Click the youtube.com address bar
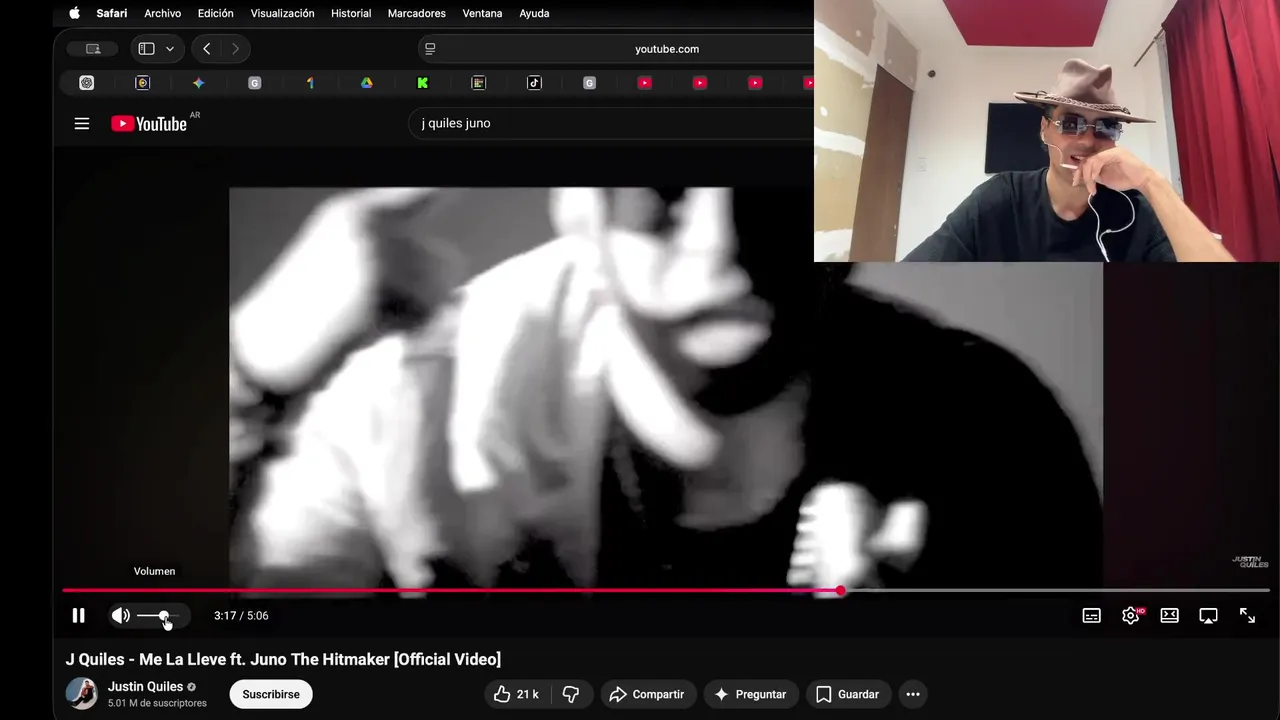 click(x=666, y=49)
